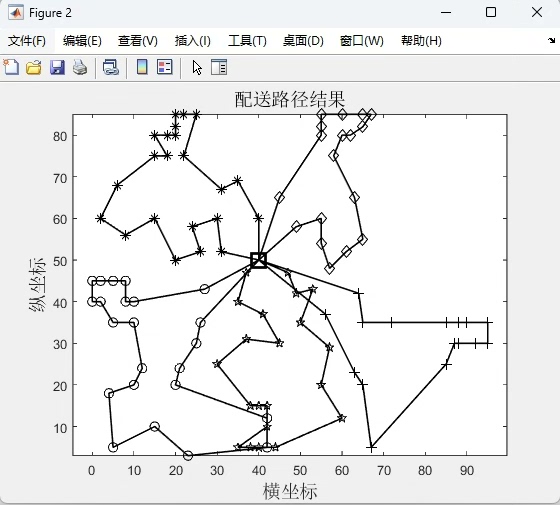
Task: Open the 编辑(E) menu
Action: [82, 41]
